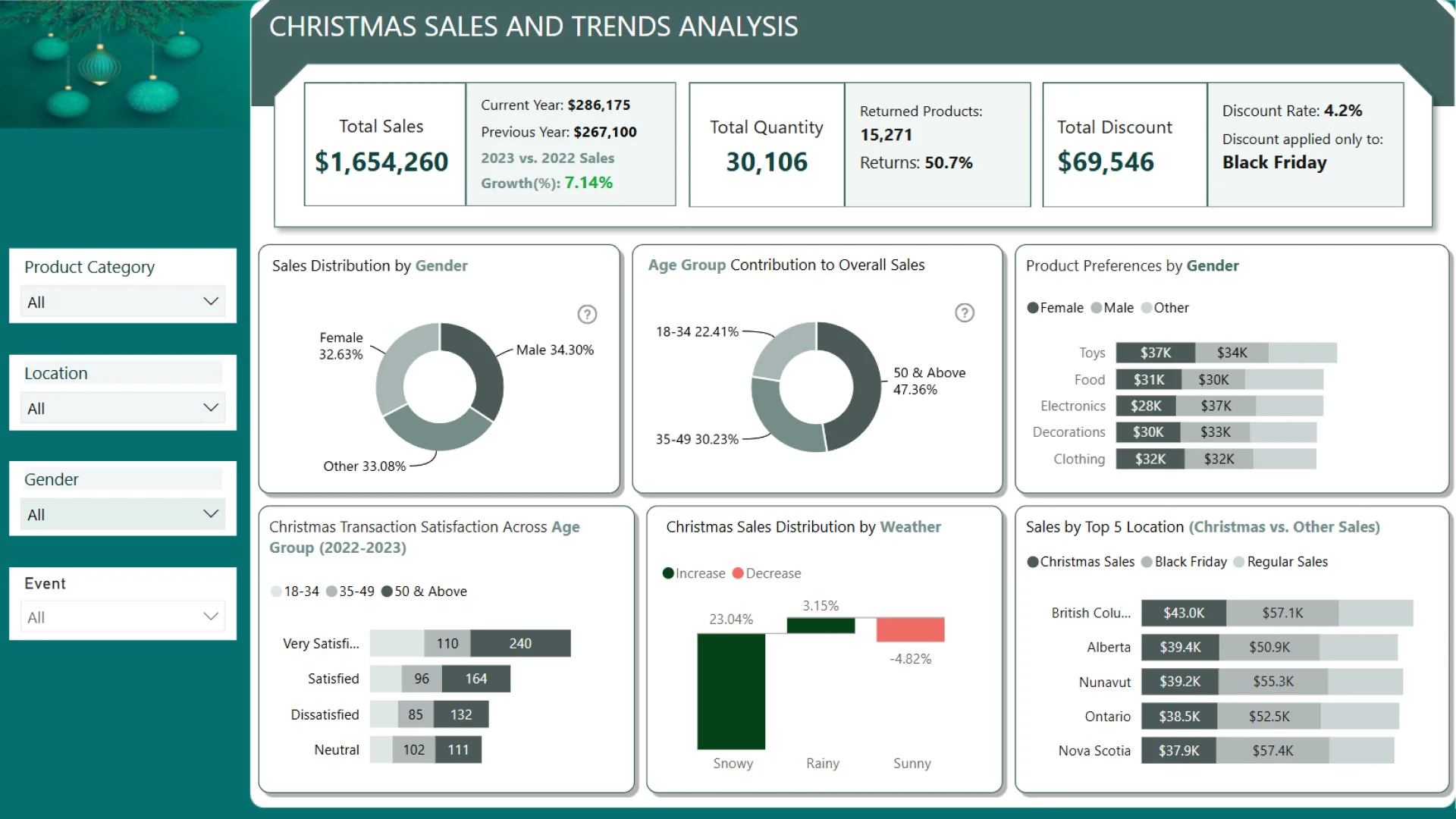Click the Female legend marker in Product Preferences
1456x819 pixels.
tap(1032, 308)
